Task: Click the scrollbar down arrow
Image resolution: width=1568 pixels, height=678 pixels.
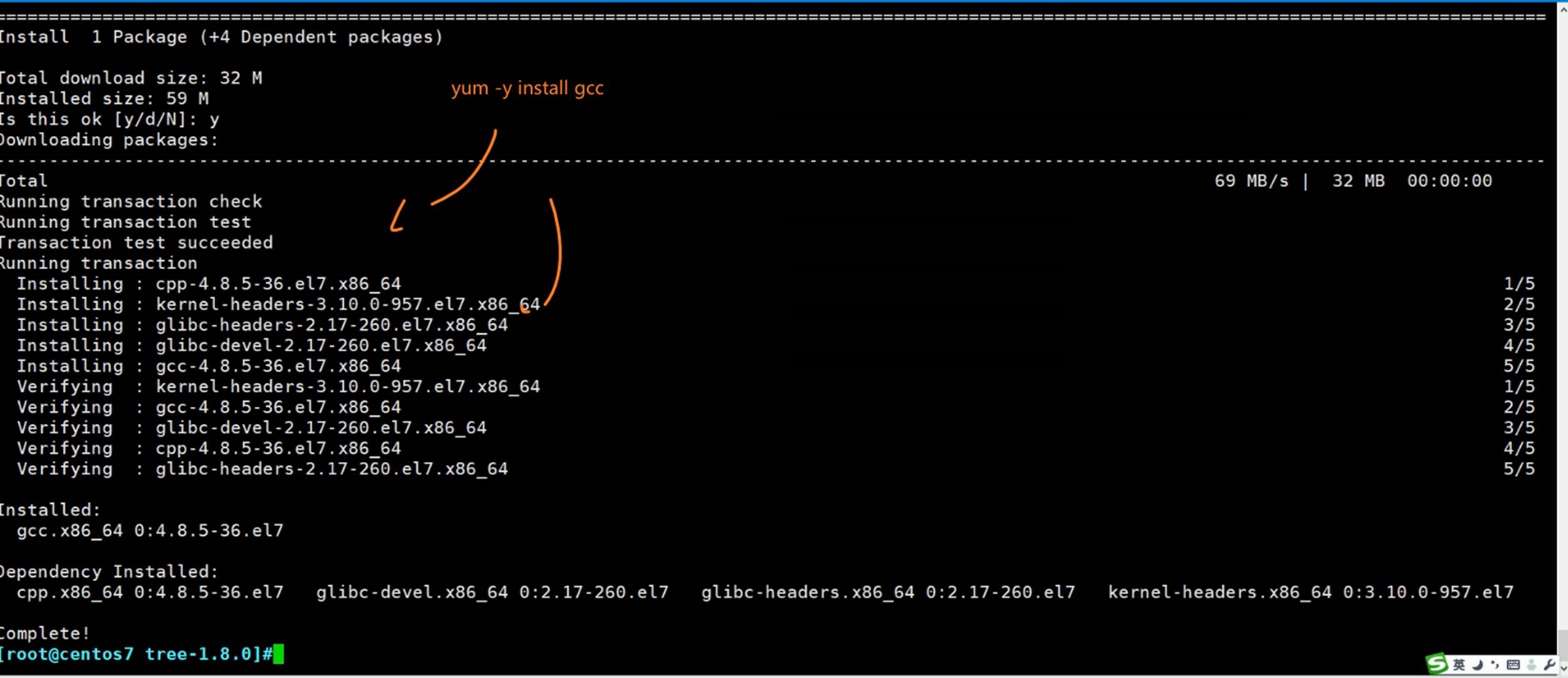Action: [x=1564, y=669]
